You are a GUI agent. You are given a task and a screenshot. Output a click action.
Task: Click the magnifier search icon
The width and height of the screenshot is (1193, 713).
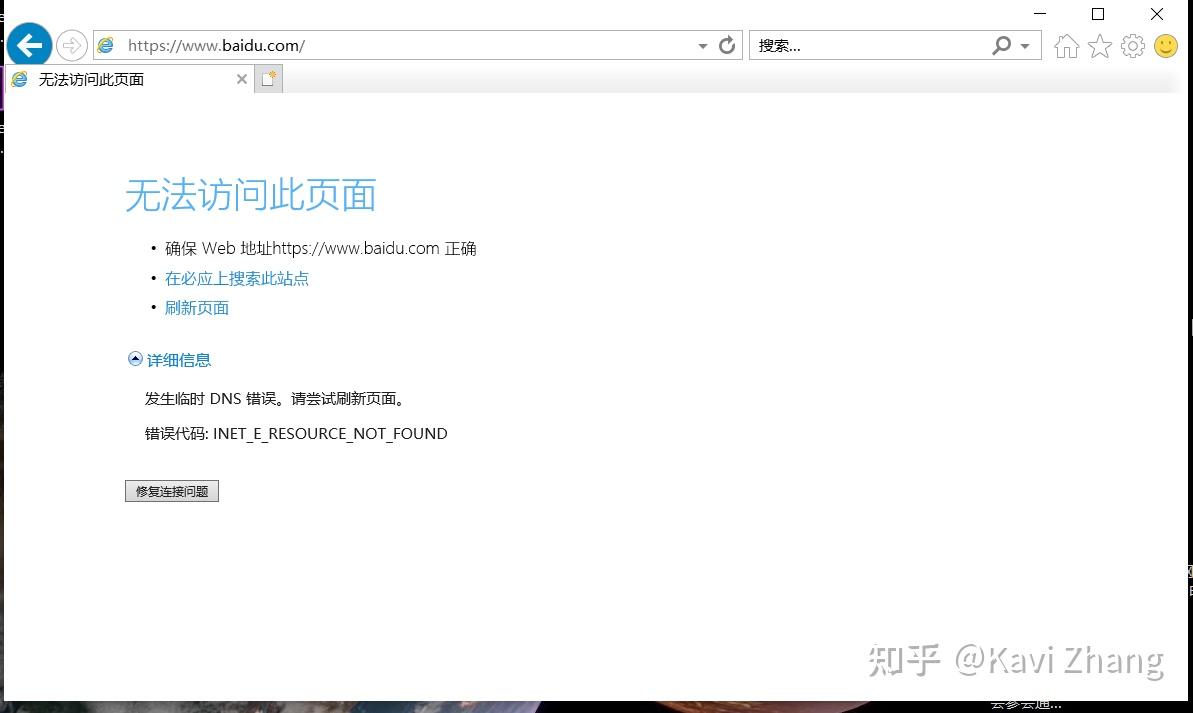(1002, 46)
